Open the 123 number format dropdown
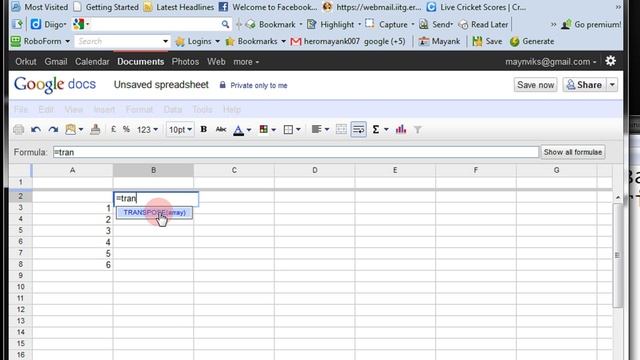Viewport: 640px width, 360px height. coord(147,130)
